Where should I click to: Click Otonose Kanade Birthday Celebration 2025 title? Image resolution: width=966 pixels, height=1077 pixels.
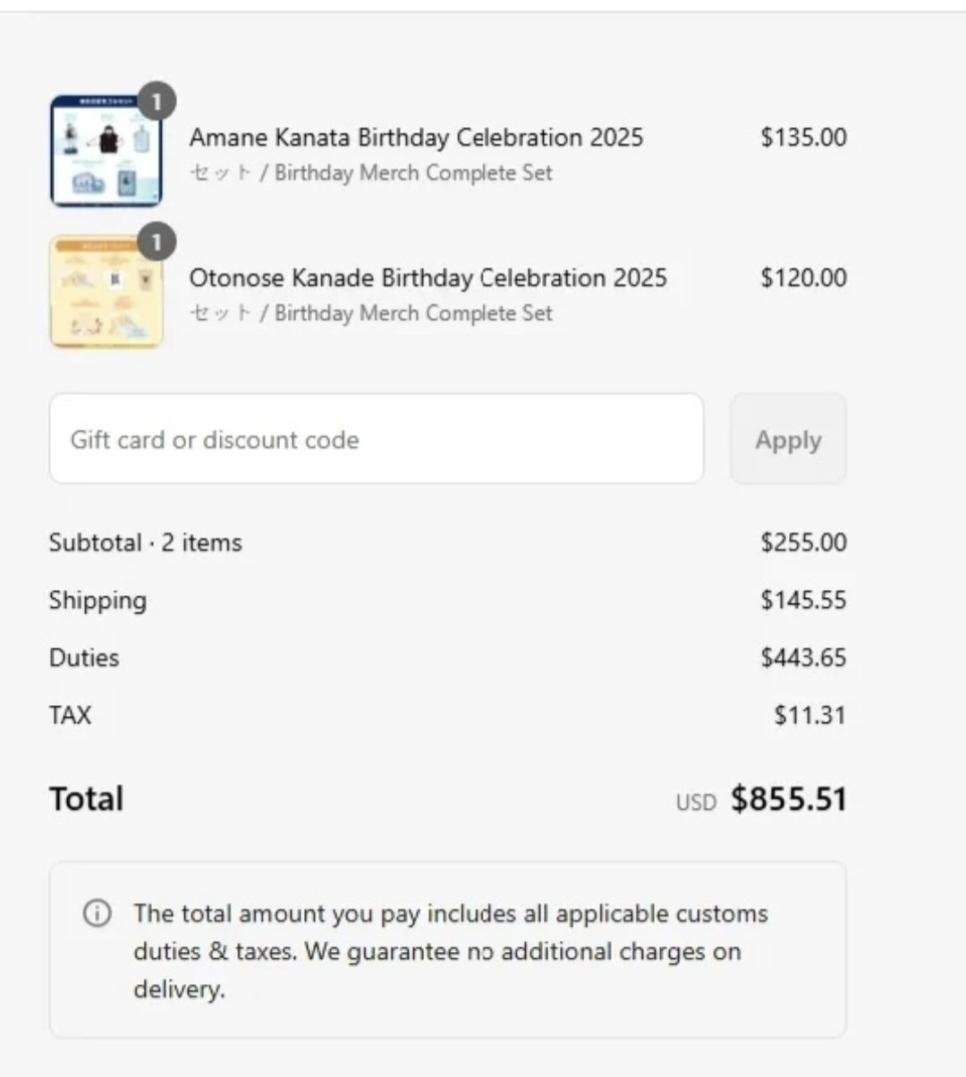(428, 277)
